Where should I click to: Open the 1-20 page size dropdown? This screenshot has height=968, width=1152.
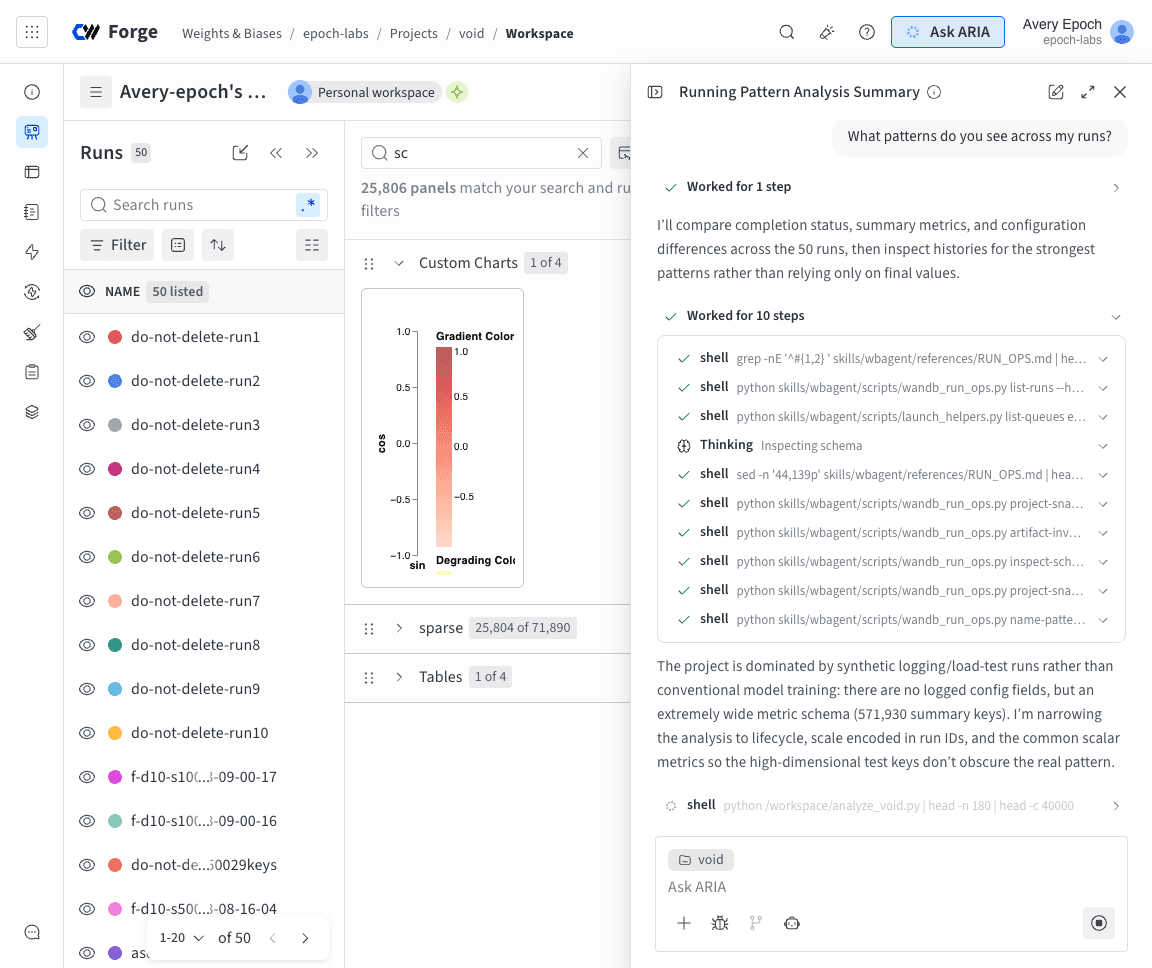pos(181,938)
